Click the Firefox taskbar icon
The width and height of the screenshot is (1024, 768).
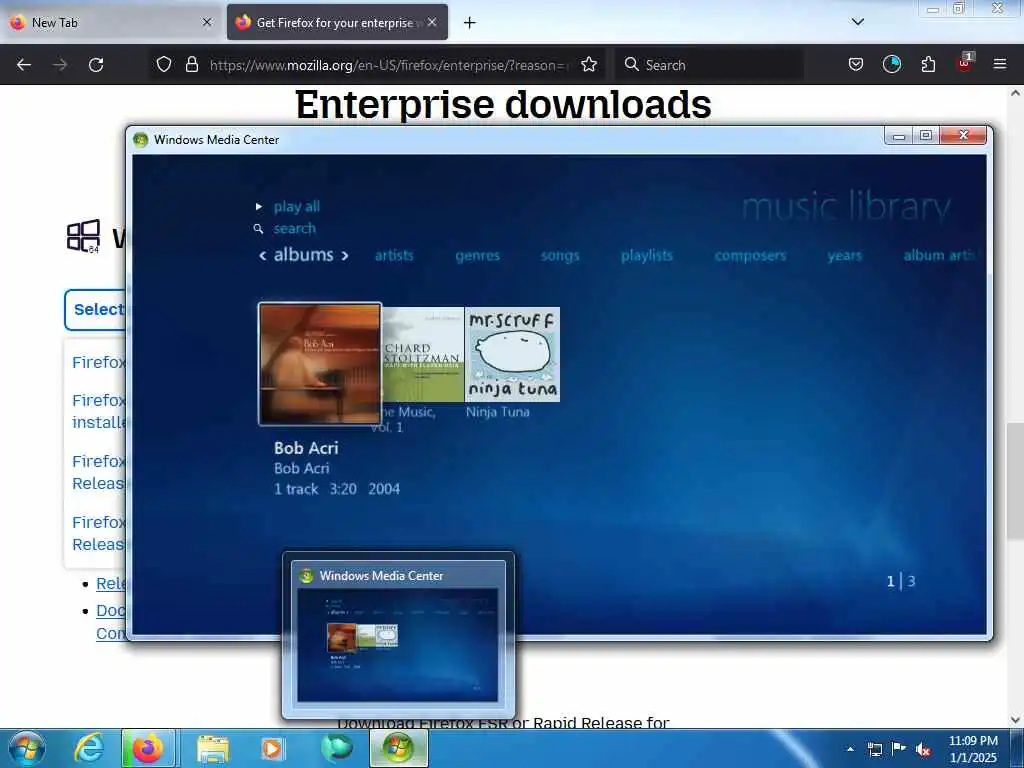(148, 748)
